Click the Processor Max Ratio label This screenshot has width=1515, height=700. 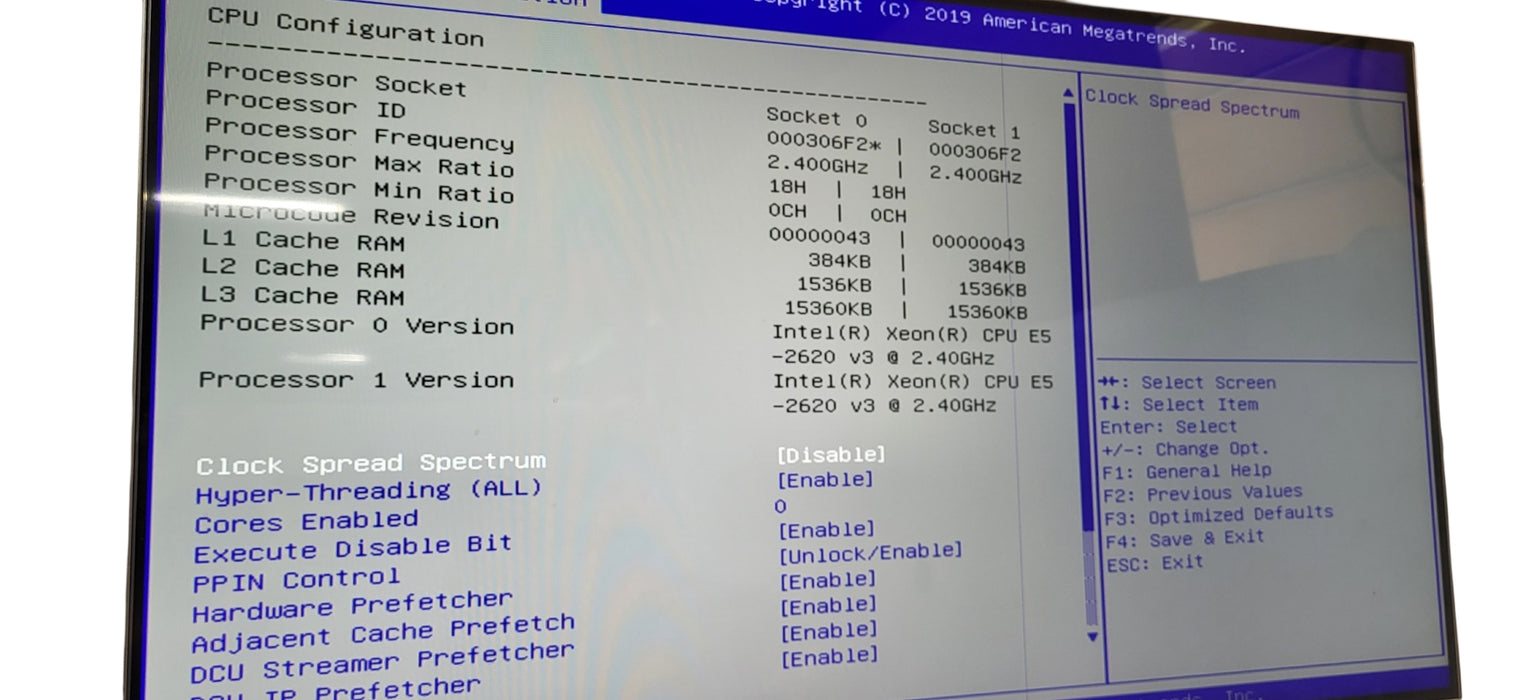(359, 161)
